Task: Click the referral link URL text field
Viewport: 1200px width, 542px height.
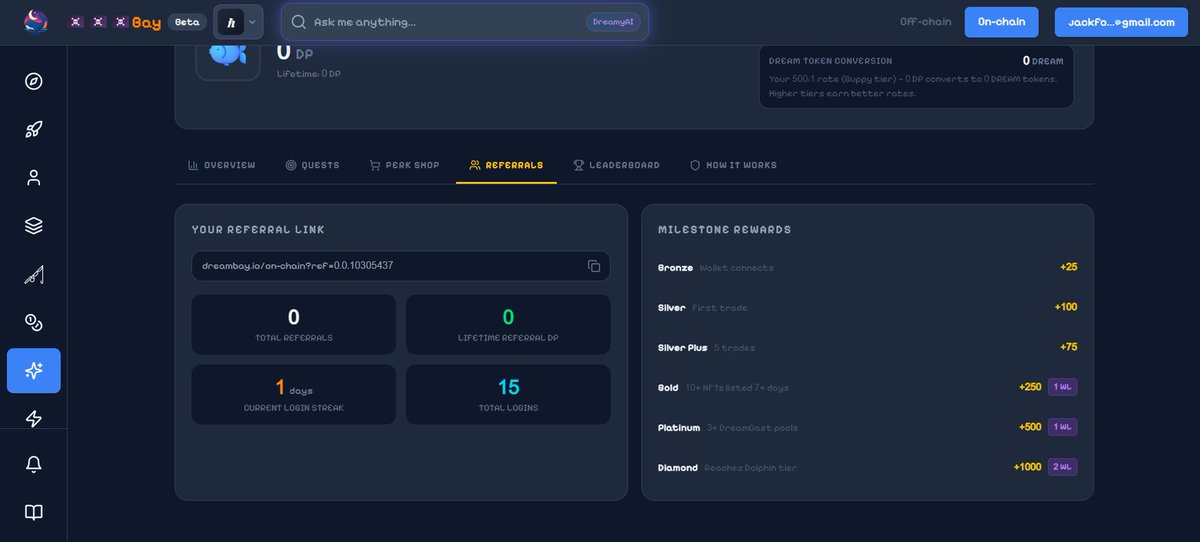Action: tap(401, 266)
